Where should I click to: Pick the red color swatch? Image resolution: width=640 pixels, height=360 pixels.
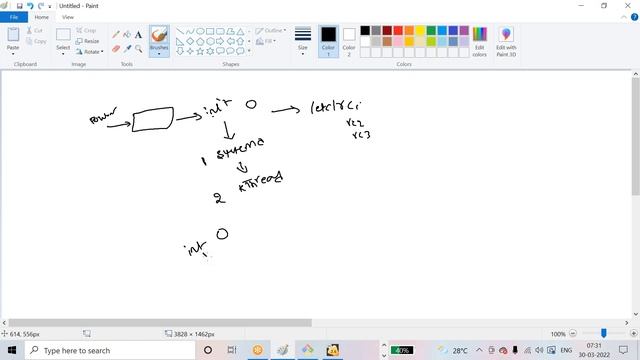point(398,31)
